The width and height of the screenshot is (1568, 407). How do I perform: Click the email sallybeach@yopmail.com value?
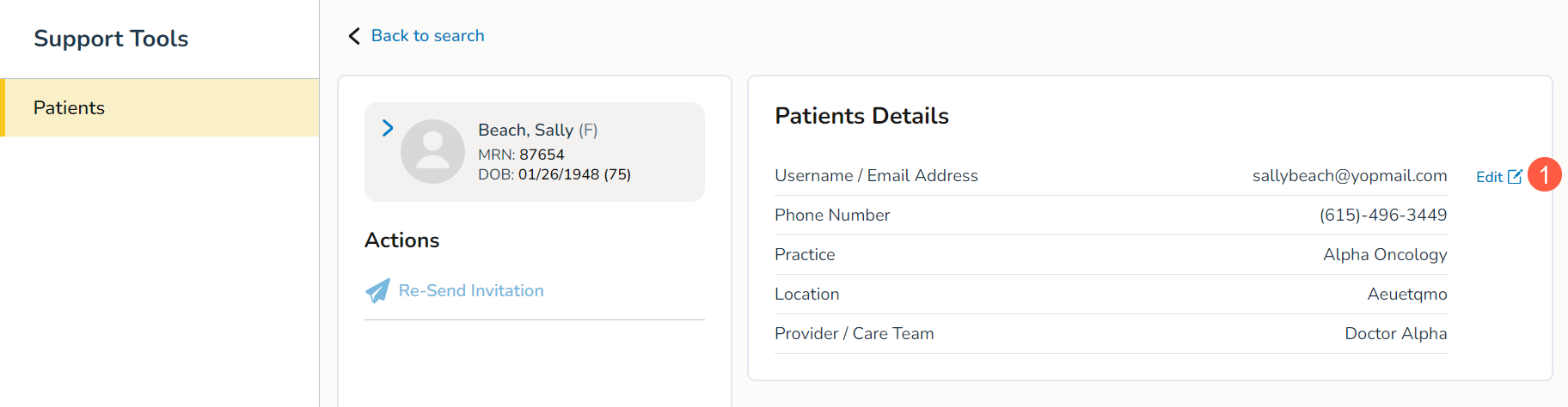click(x=1350, y=176)
